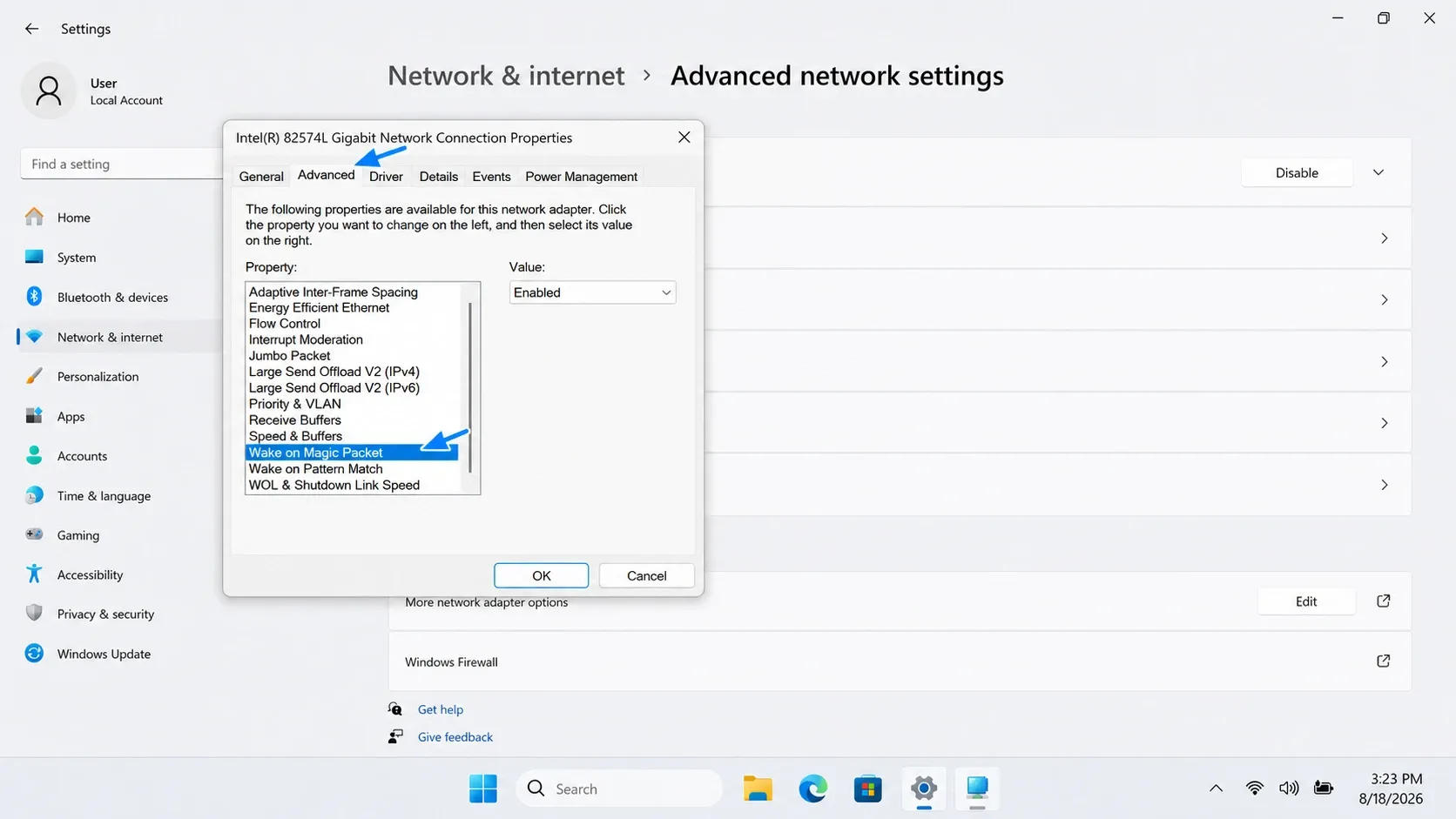Open Microsoft Store taskbar icon
This screenshot has height=819, width=1456.
tap(867, 789)
